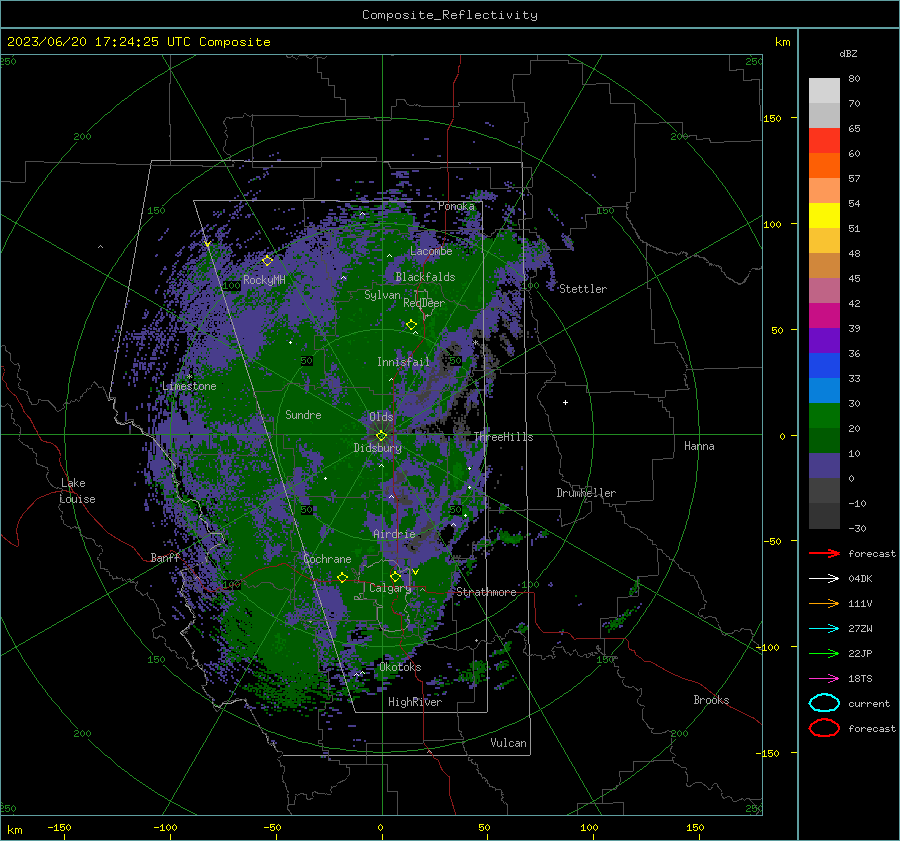Click the Stettler town label
This screenshot has height=841, width=900.
pyautogui.click(x=583, y=289)
